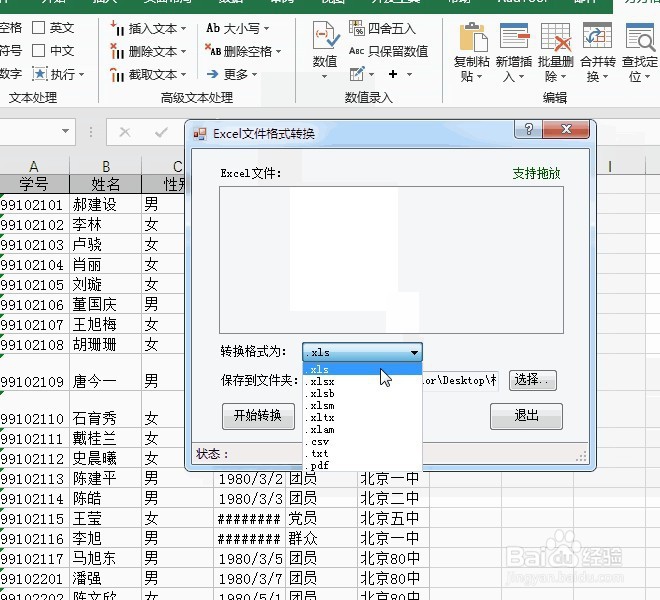Select the 姓名 header cell
This screenshot has width=660, height=600.
[106, 184]
